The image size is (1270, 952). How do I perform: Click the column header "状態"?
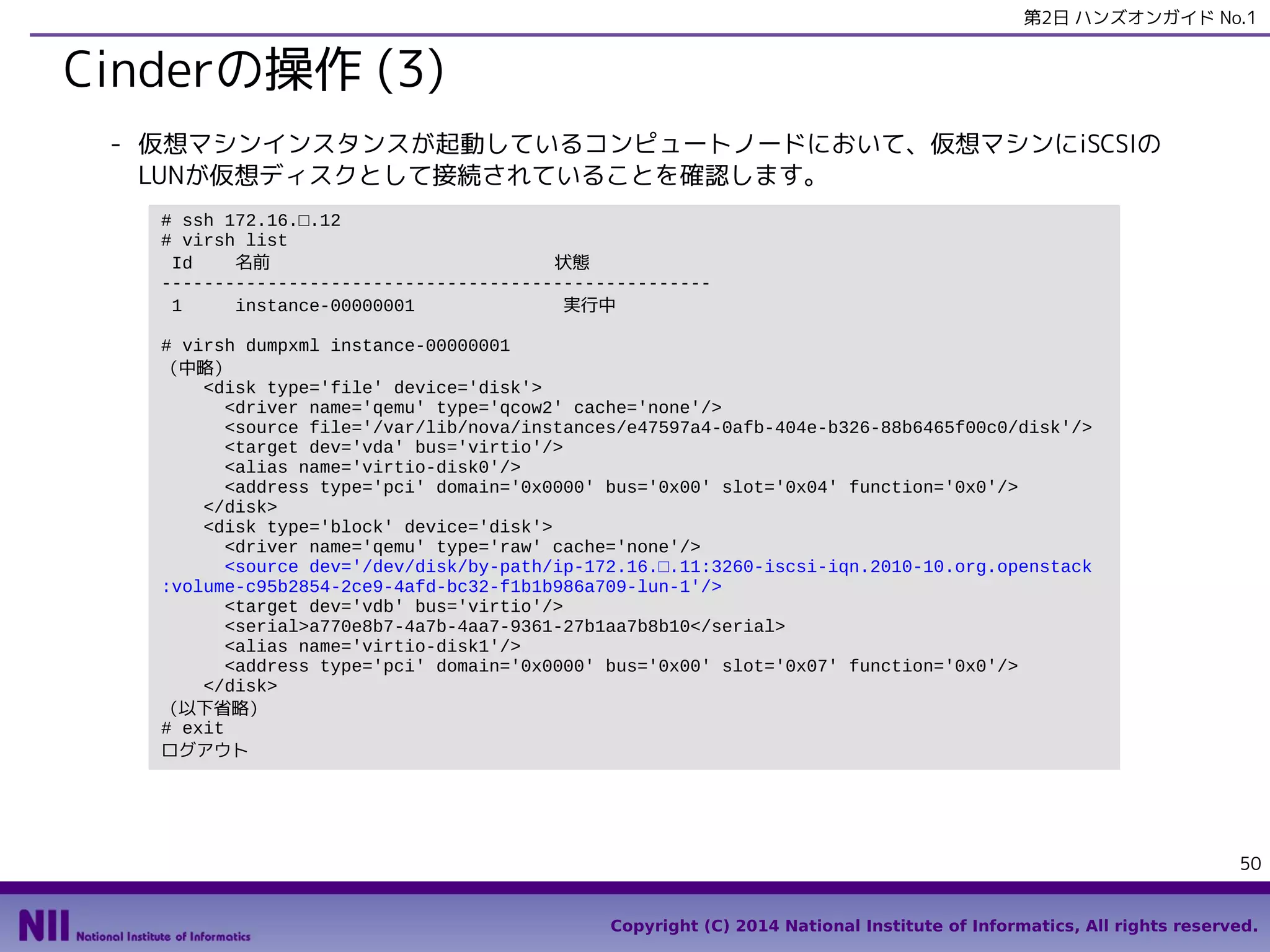(x=572, y=262)
